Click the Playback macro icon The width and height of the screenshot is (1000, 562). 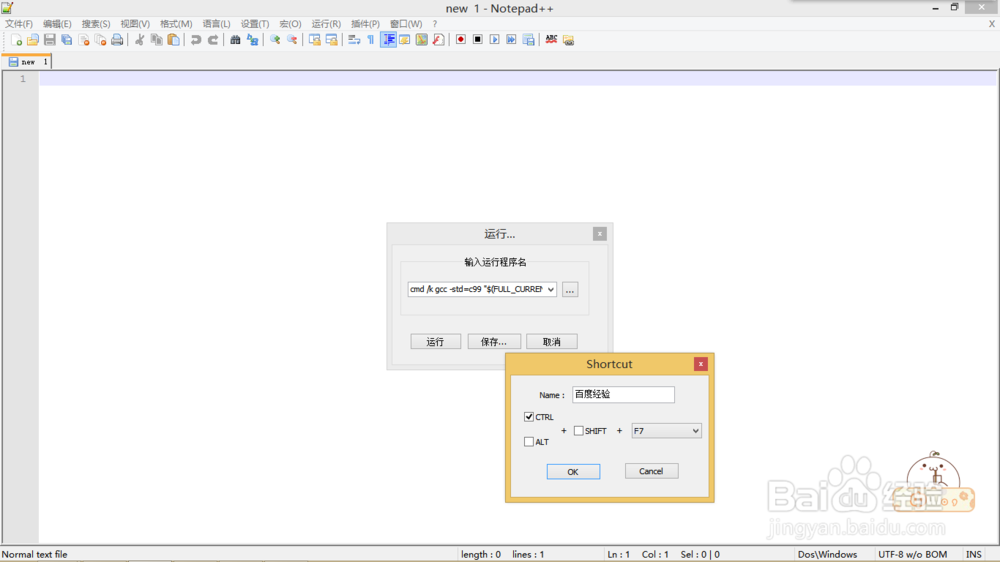[494, 40]
